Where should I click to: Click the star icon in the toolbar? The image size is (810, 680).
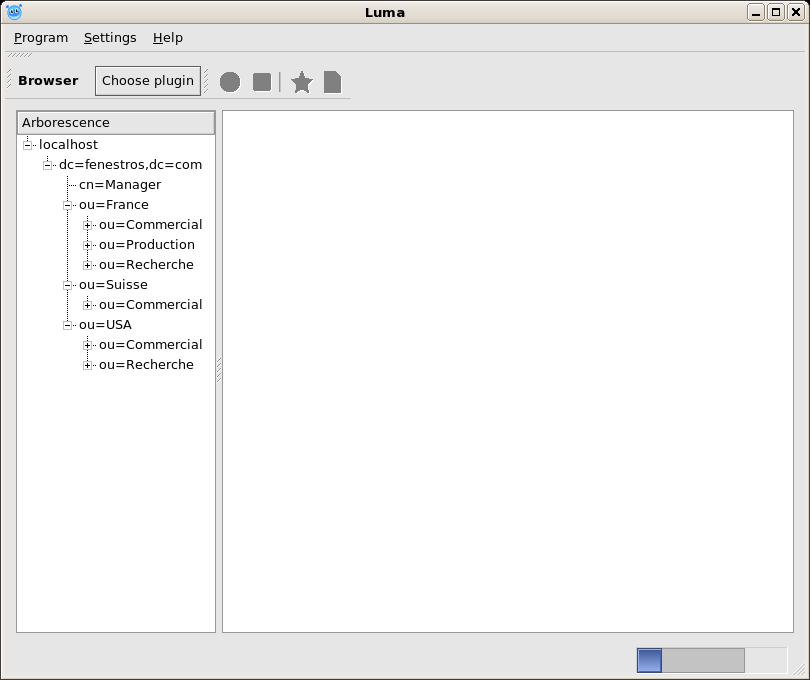tap(302, 82)
